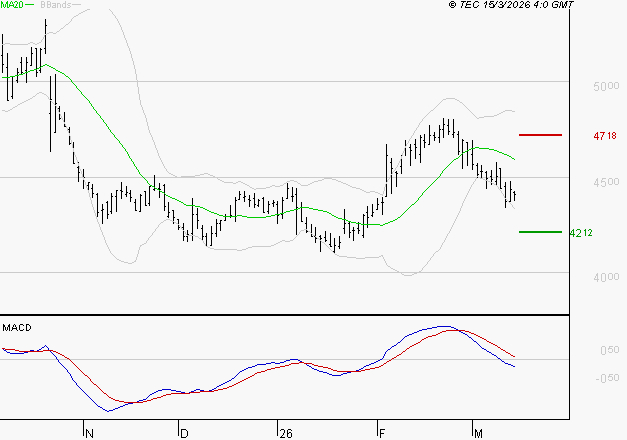Click the MA20 legend label

12,4
